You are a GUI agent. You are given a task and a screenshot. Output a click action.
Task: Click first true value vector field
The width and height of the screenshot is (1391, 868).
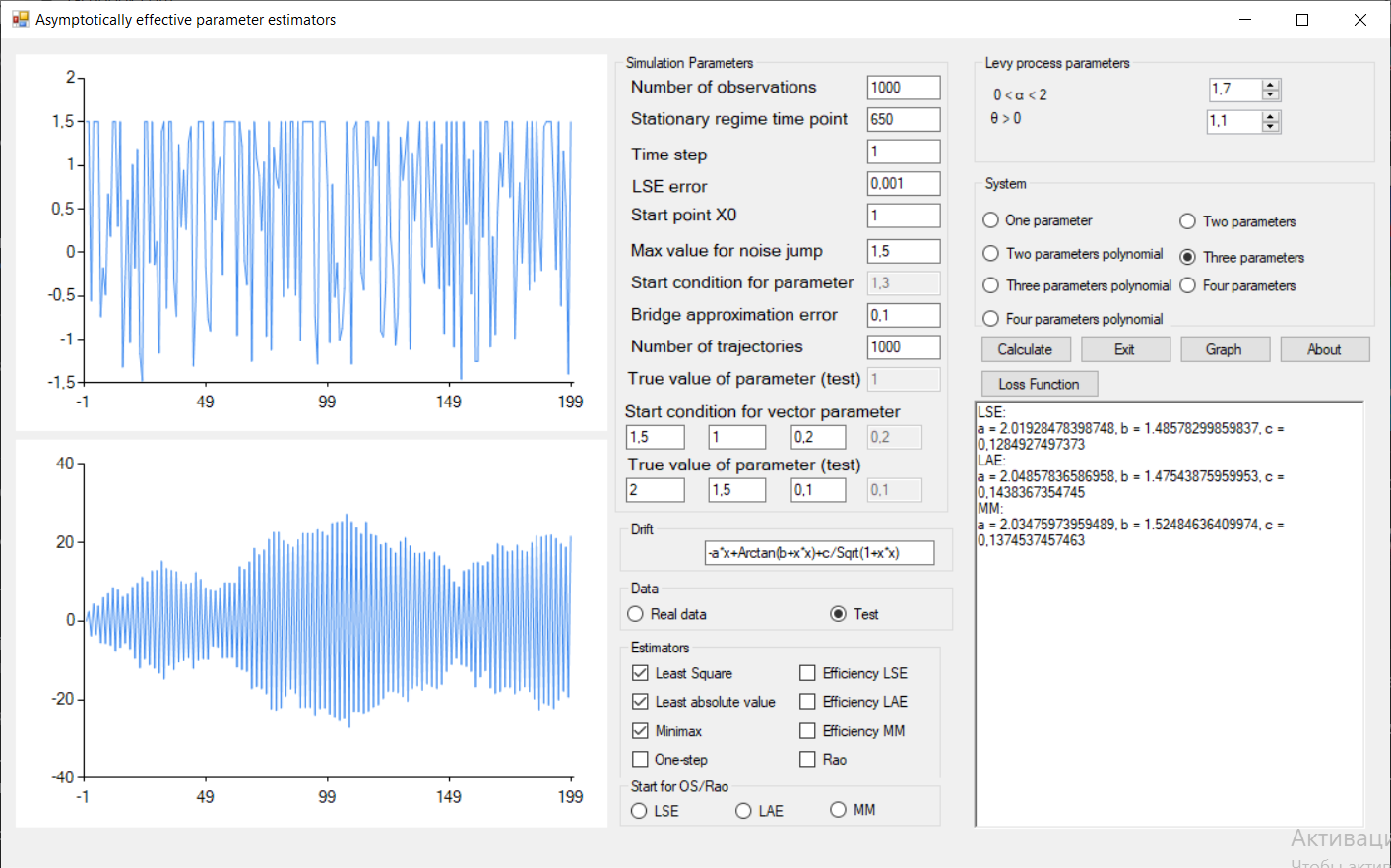click(656, 490)
